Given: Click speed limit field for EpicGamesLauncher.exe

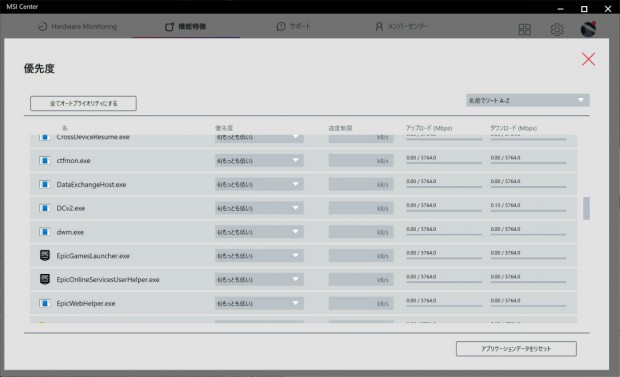Looking at the screenshot, I should (361, 256).
